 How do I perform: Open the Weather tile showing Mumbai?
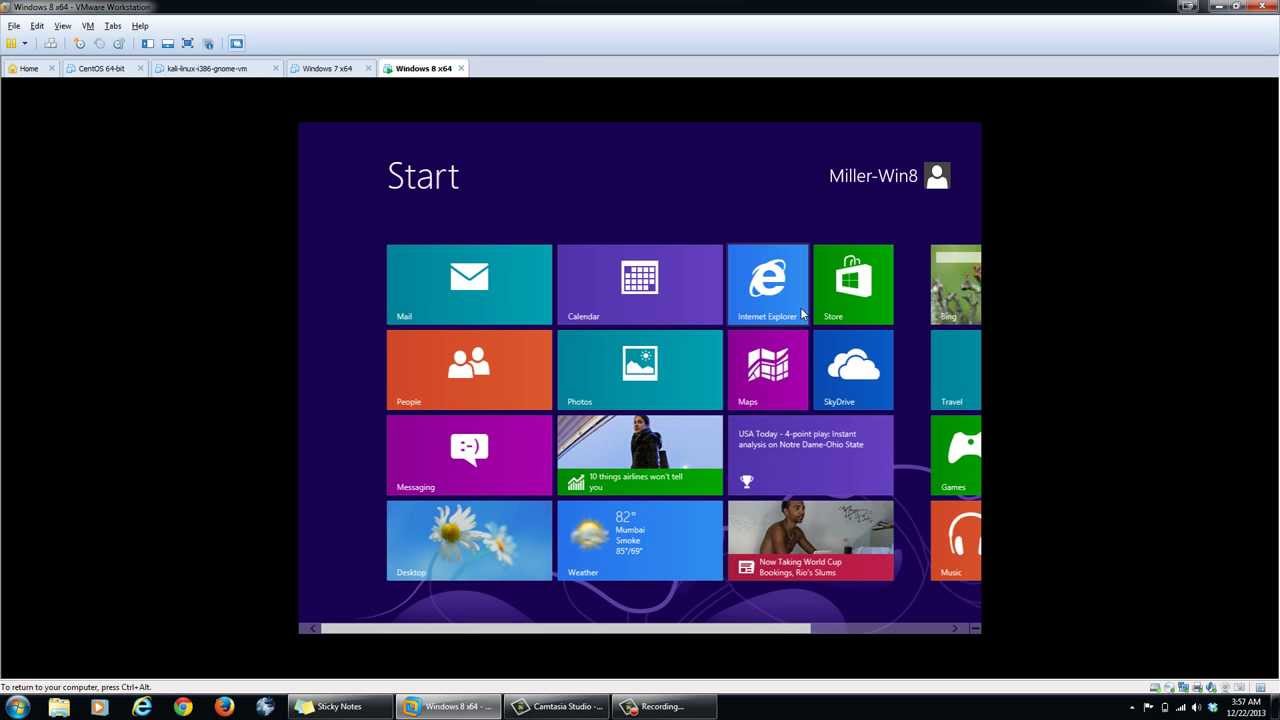(x=640, y=541)
